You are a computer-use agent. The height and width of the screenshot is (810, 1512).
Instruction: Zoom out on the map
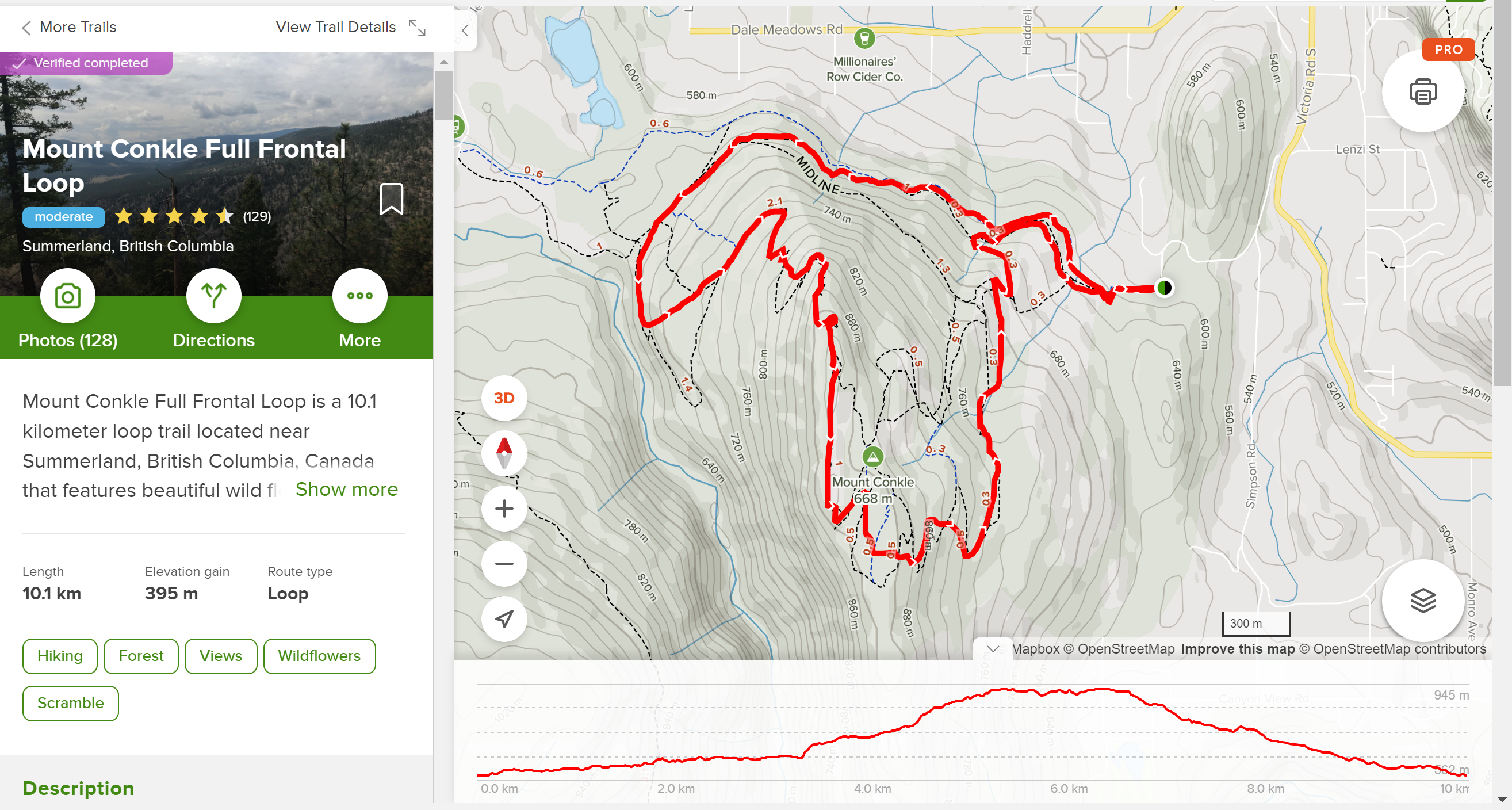(504, 563)
